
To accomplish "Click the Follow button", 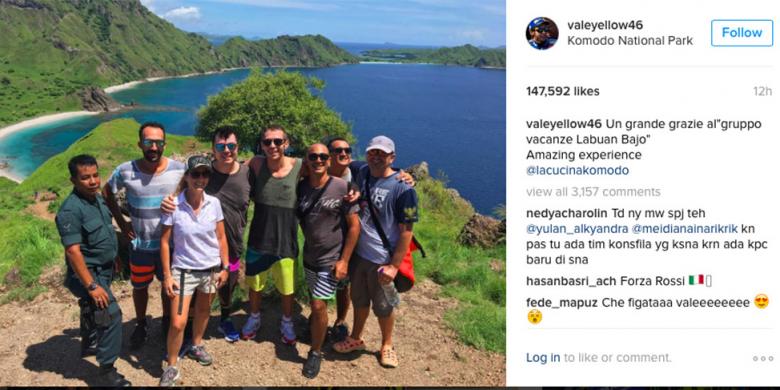I will (742, 33).
